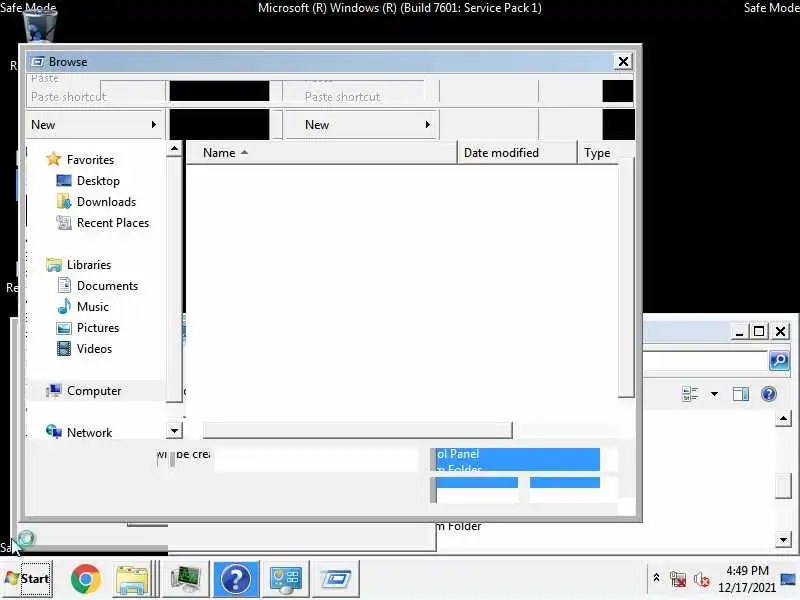Open help icon in background window toolbar
The image size is (800, 600).
(x=768, y=394)
